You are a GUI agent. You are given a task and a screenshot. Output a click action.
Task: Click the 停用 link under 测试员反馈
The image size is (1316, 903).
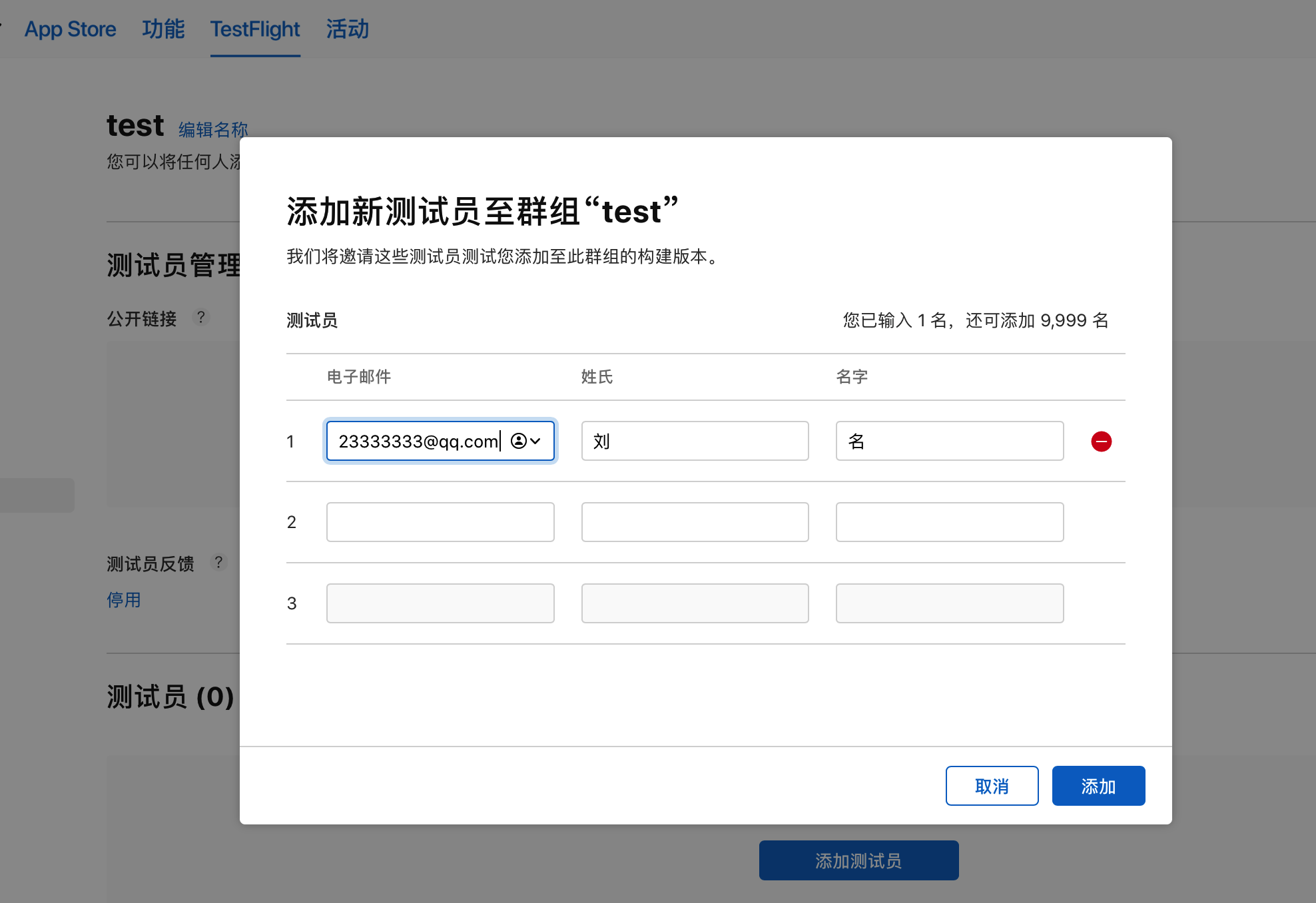[x=124, y=600]
